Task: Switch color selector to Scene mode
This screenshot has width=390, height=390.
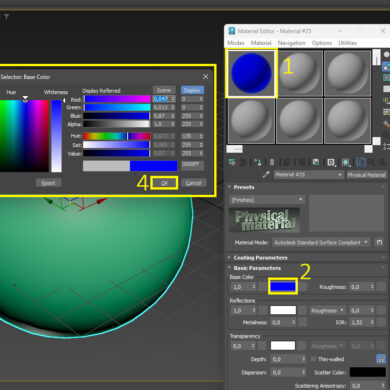Action: [164, 90]
